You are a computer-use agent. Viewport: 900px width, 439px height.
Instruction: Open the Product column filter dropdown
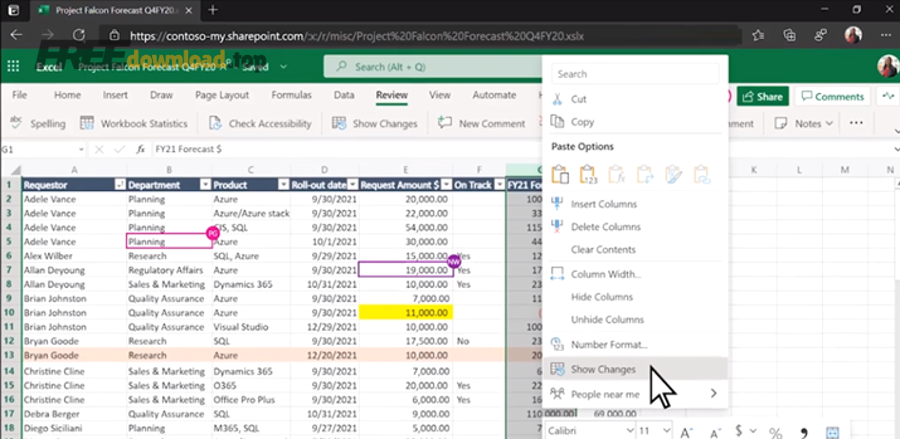pyautogui.click(x=284, y=185)
